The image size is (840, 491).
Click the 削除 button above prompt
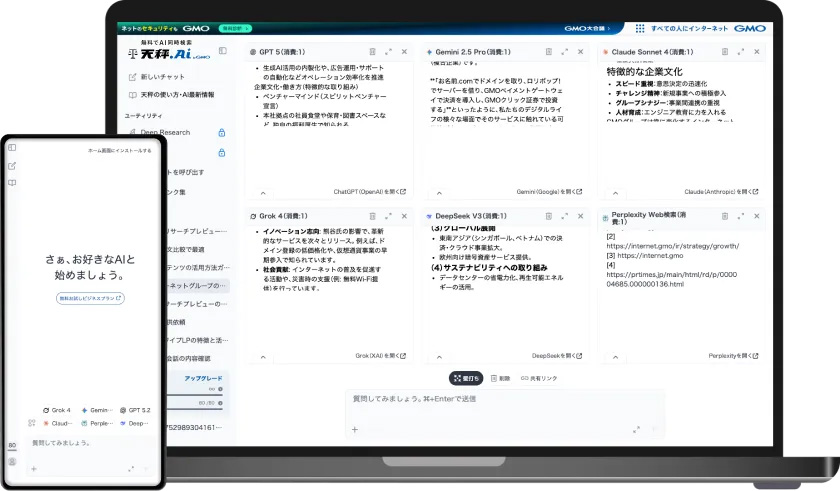(500, 378)
